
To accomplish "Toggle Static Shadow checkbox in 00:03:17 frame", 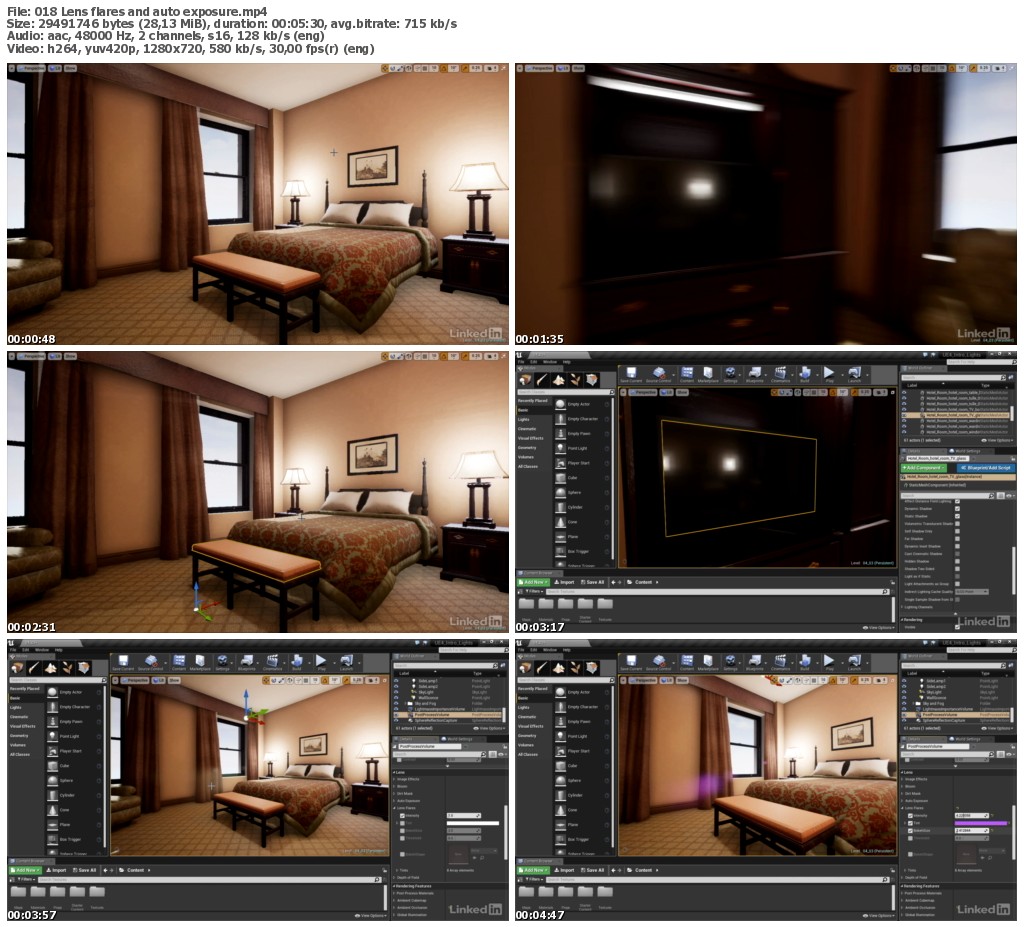I will 957,516.
